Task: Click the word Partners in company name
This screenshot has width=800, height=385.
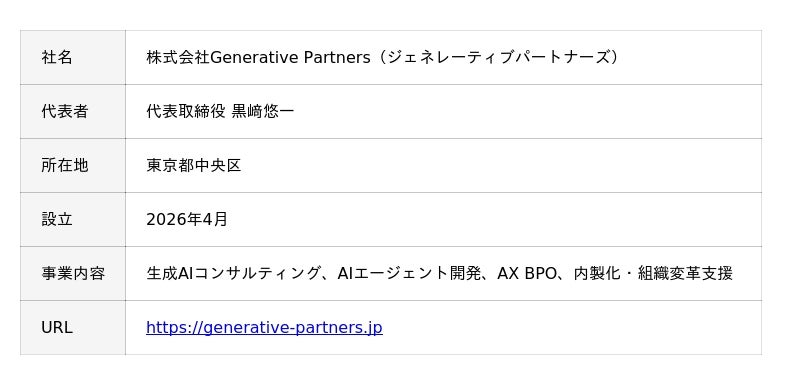Action: click(x=337, y=58)
